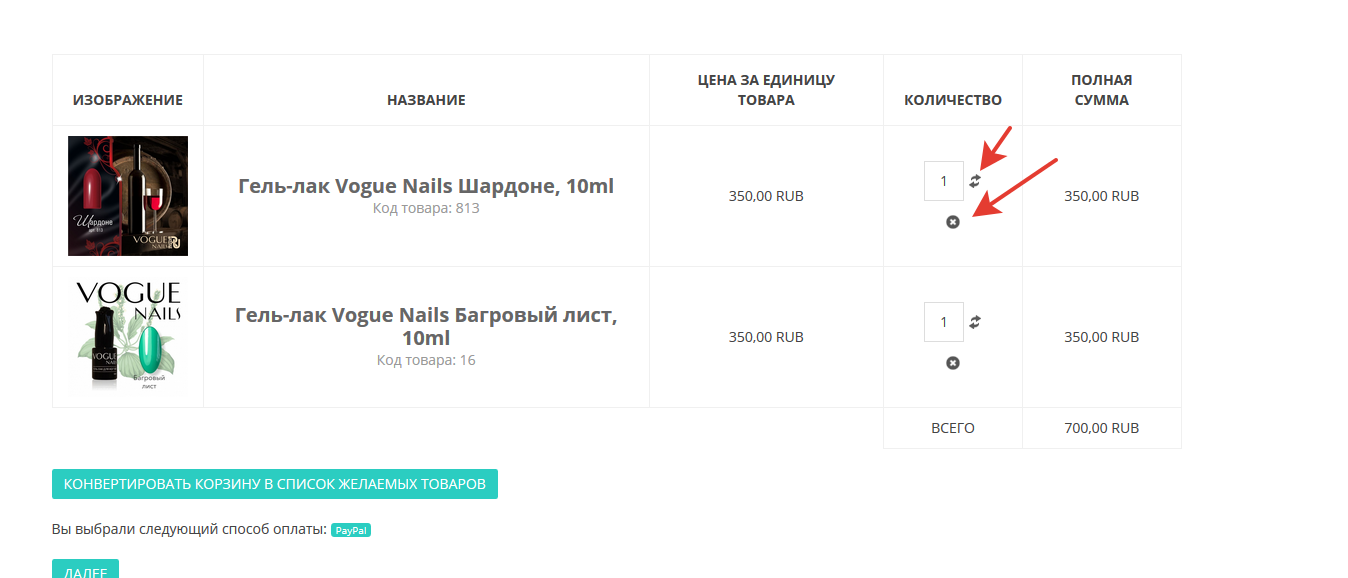Click the Далее button
This screenshot has height=578, width=1348.
(85, 569)
